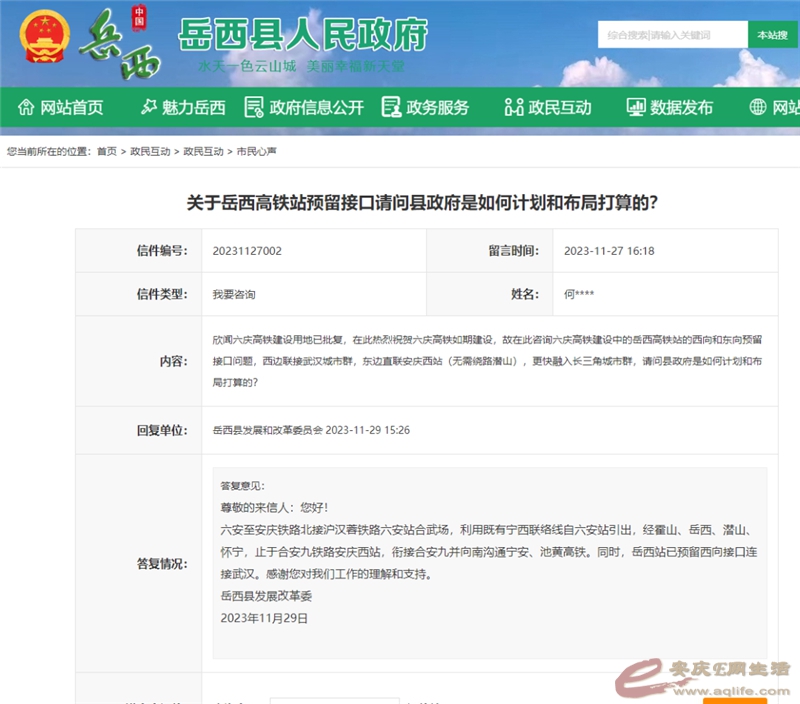Click the icon beside 魅力岳西
This screenshot has width=800, height=704.
click(x=148, y=108)
